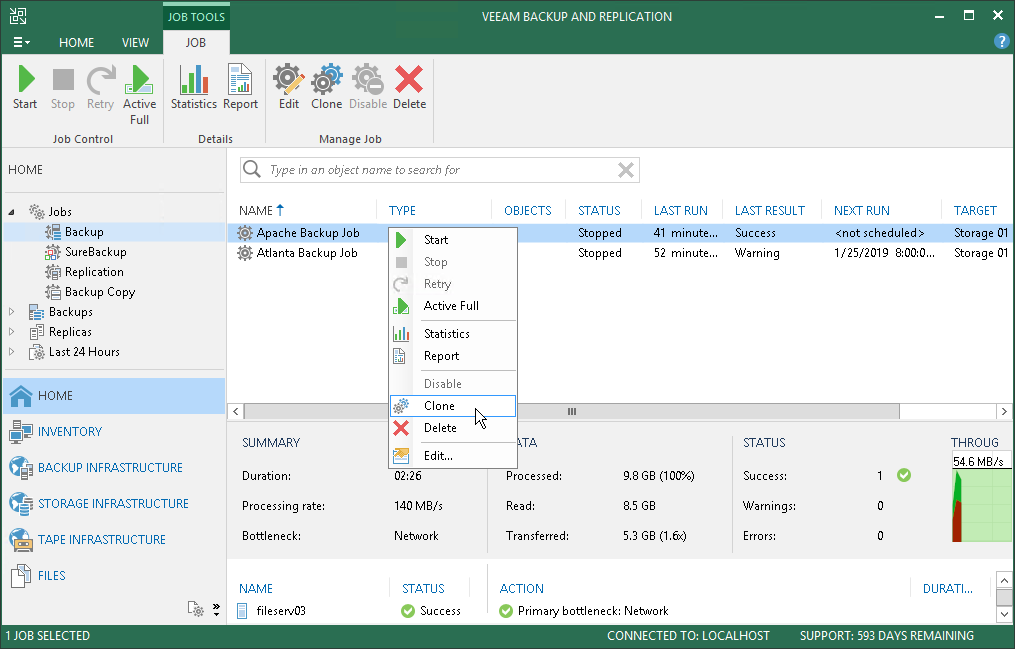1015x649 pixels.
Task: Click session list scrollbar down arrow
Action: [1004, 614]
